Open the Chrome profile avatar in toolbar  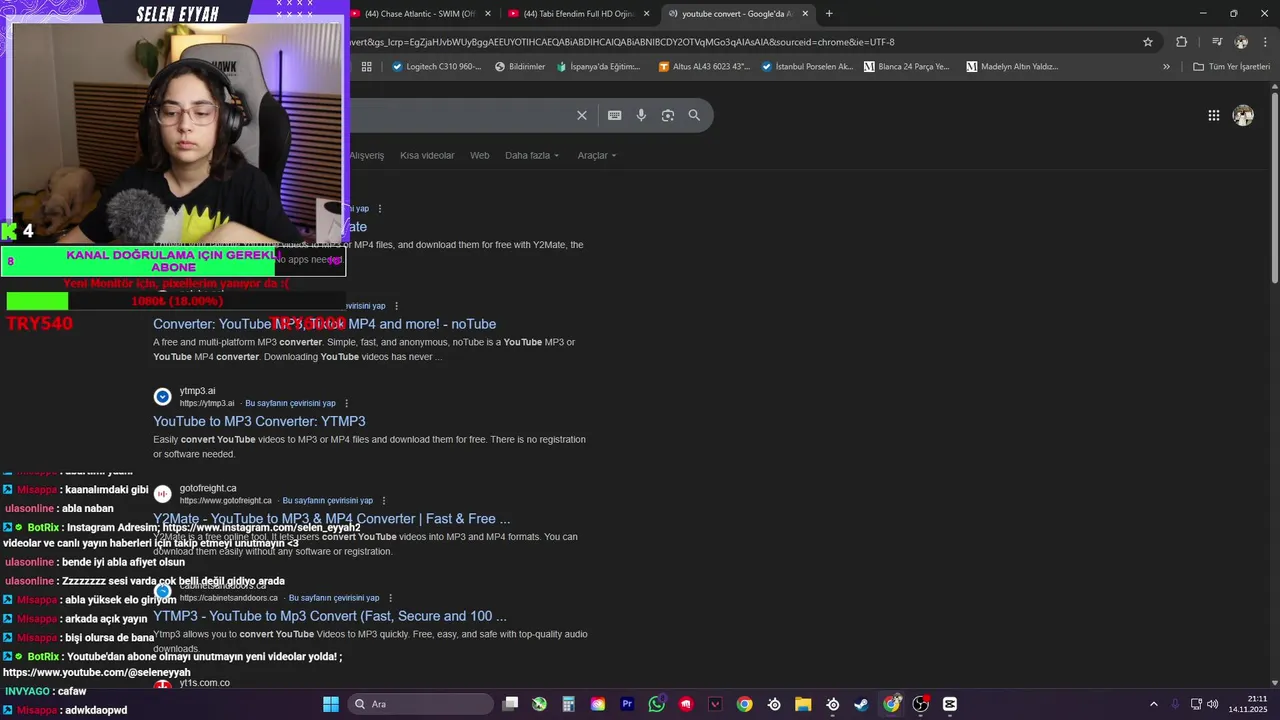click(x=1241, y=42)
